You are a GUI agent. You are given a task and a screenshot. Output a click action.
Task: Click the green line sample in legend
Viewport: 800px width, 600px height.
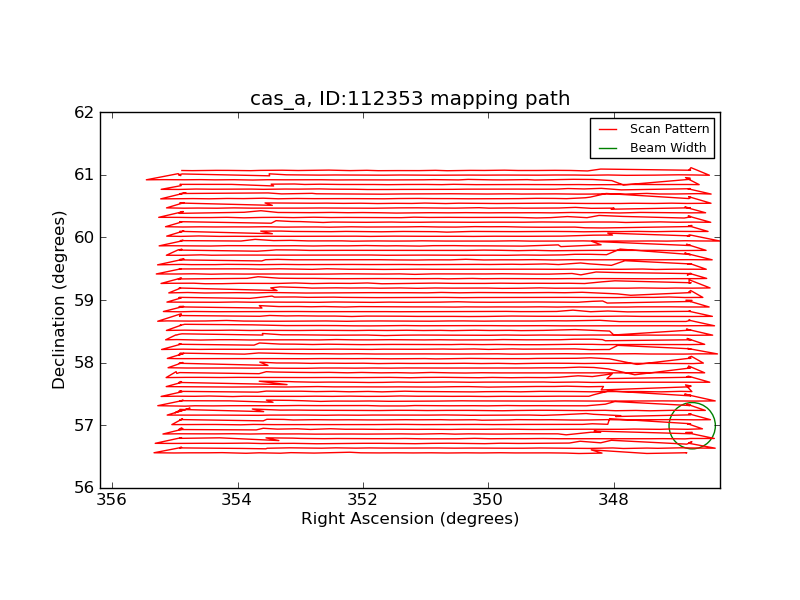pyautogui.click(x=608, y=148)
